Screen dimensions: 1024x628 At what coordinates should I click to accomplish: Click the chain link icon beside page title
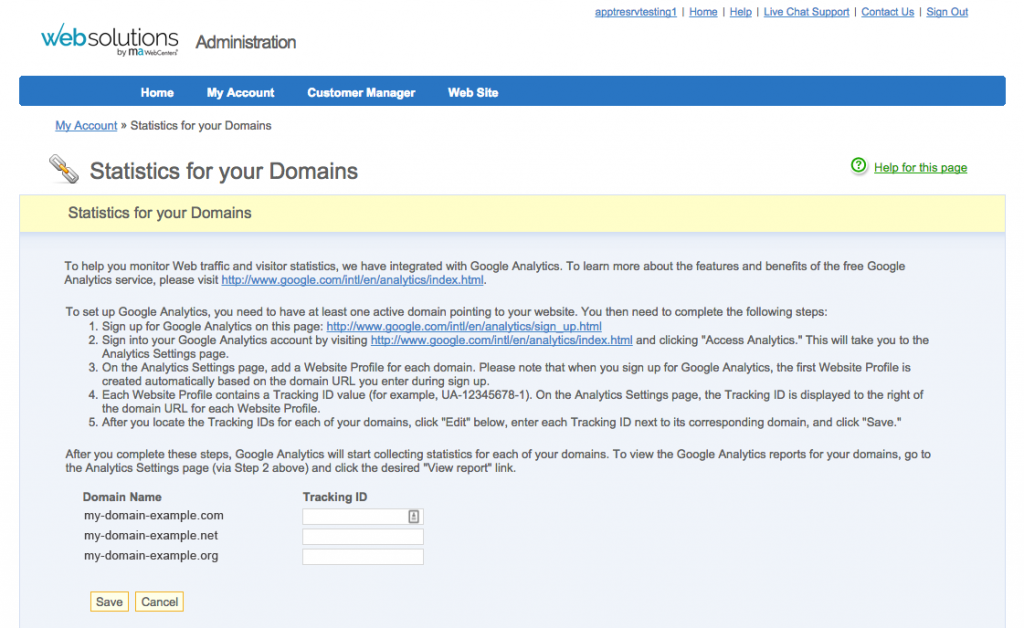[64, 169]
